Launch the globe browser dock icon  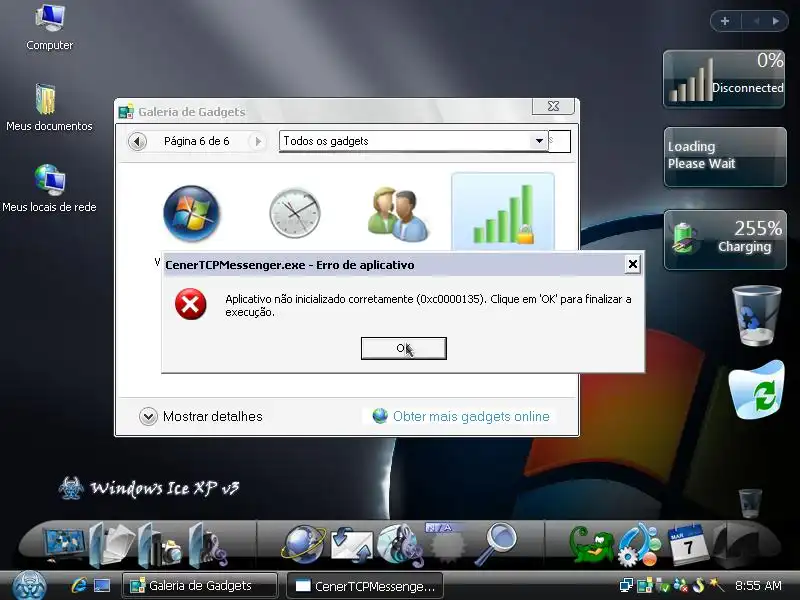(304, 545)
